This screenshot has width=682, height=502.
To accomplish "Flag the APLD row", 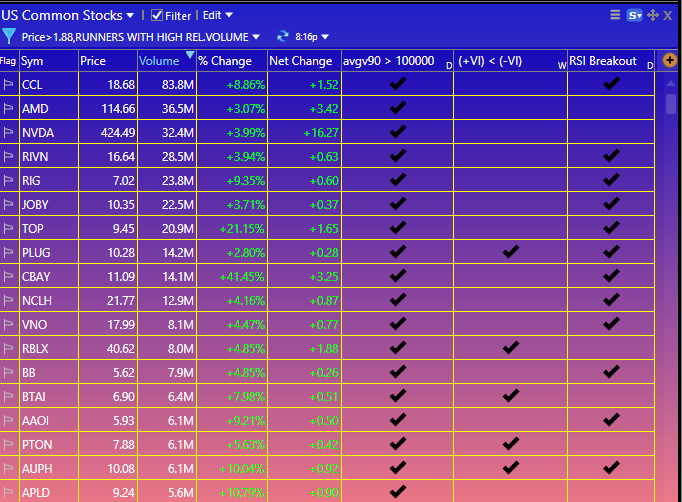I will pyautogui.click(x=8, y=492).
